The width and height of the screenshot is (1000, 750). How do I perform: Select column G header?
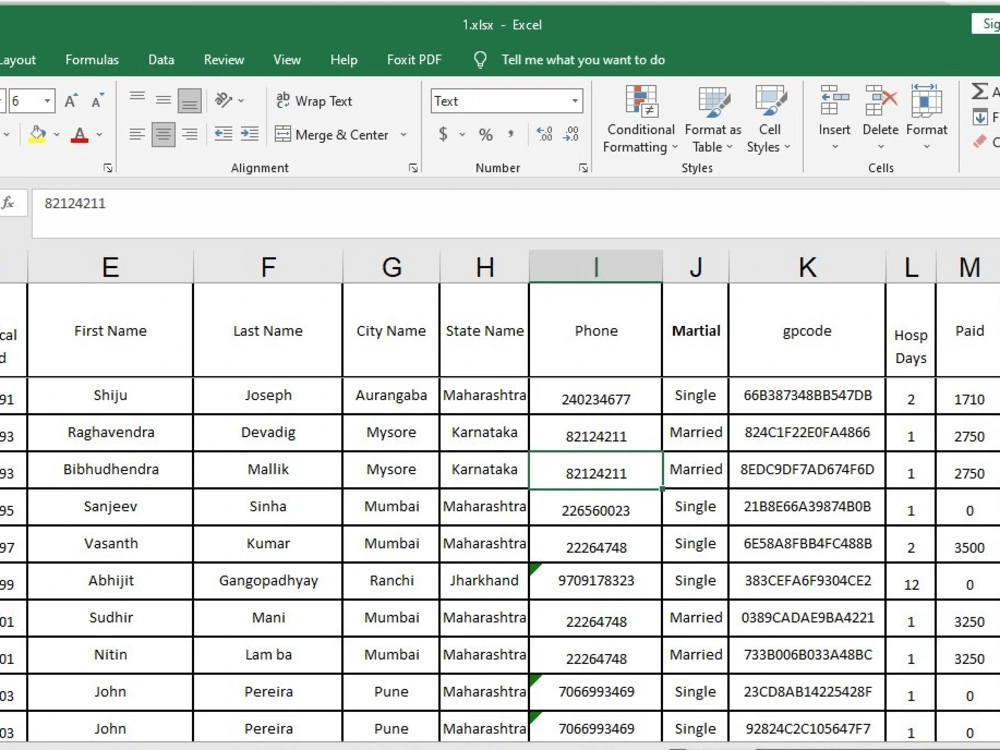391,267
